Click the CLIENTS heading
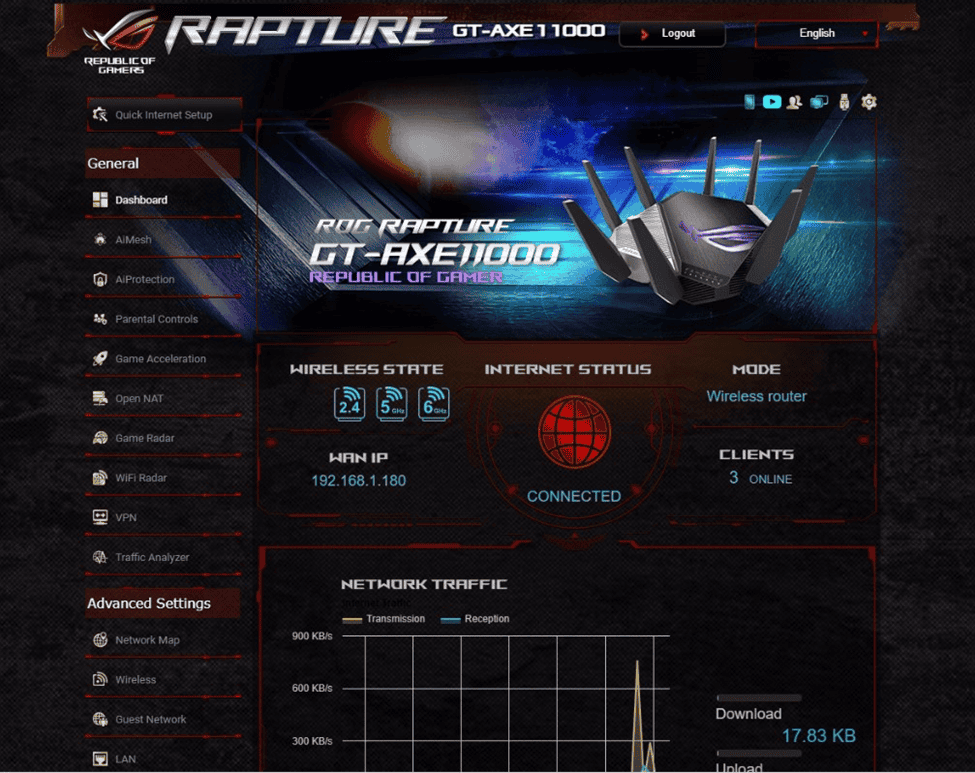 [x=756, y=455]
